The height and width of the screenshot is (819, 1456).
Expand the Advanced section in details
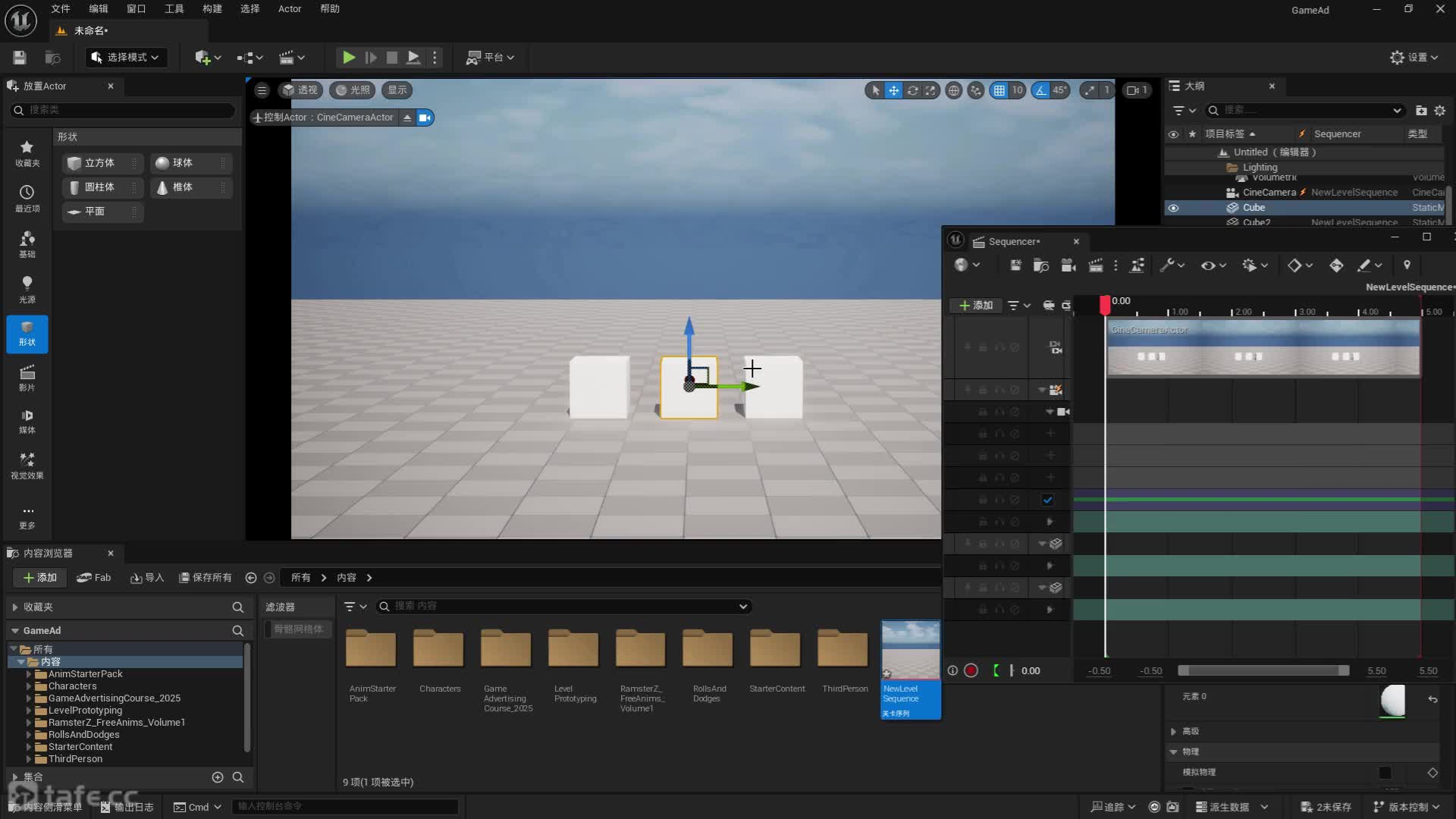click(1174, 731)
